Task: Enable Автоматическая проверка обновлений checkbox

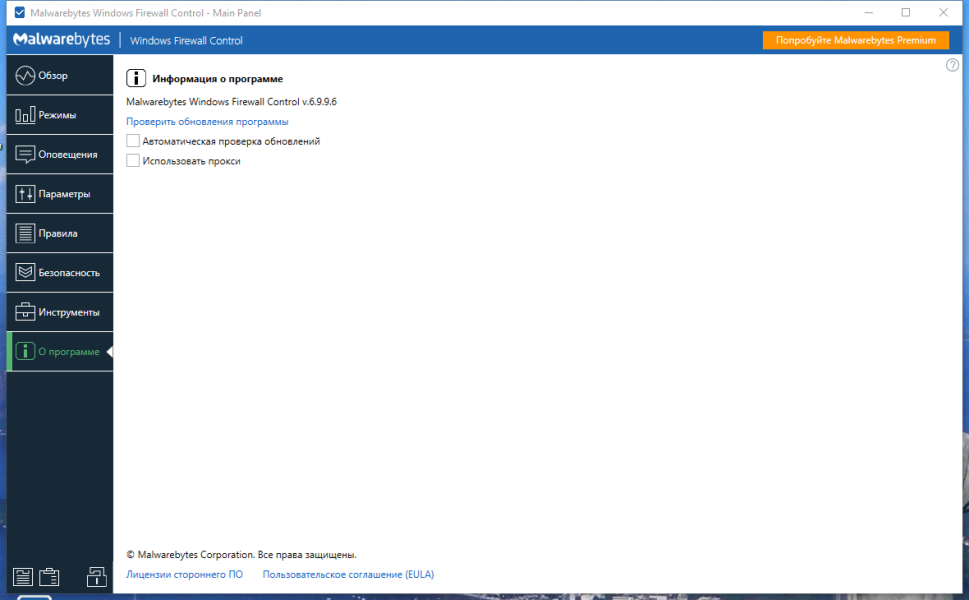Action: coord(133,141)
